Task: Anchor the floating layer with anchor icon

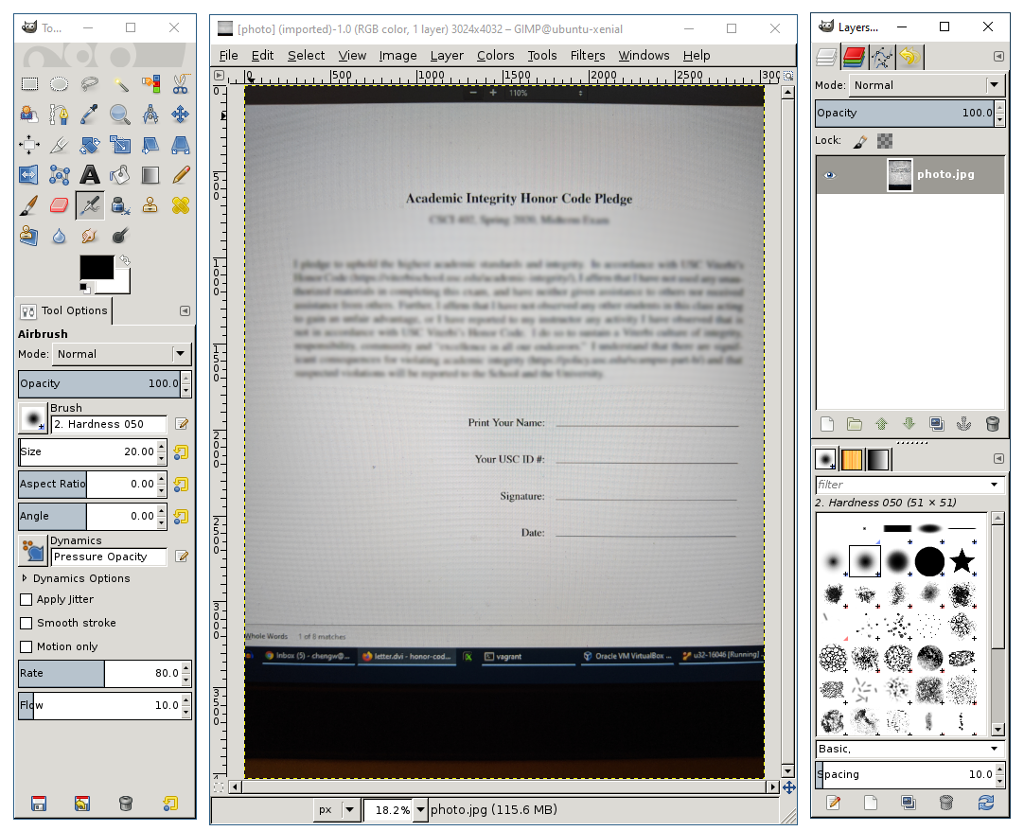Action: pyautogui.click(x=964, y=424)
